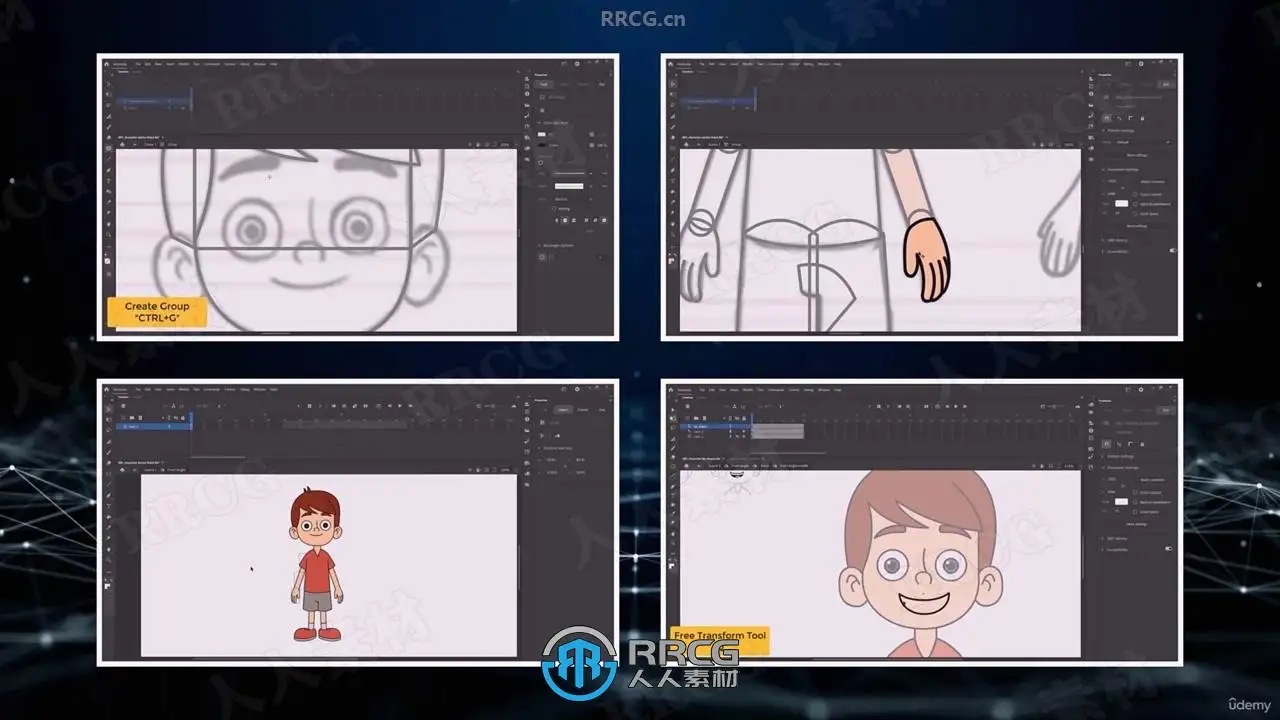Toggle the Accessibility switch in the hand-drawing window
This screenshot has width=1280, height=720.
pyautogui.click(x=1173, y=250)
